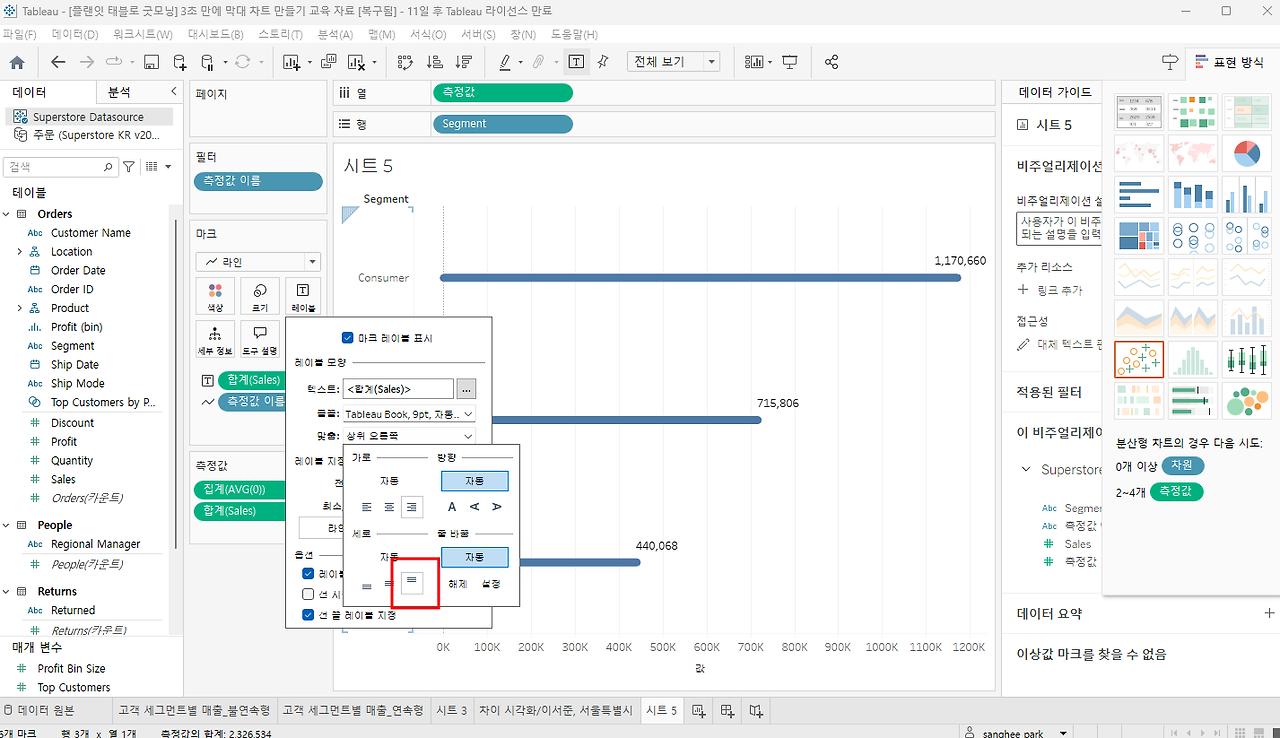
Task: Click the Color button on Marks card
Action: click(x=215, y=297)
